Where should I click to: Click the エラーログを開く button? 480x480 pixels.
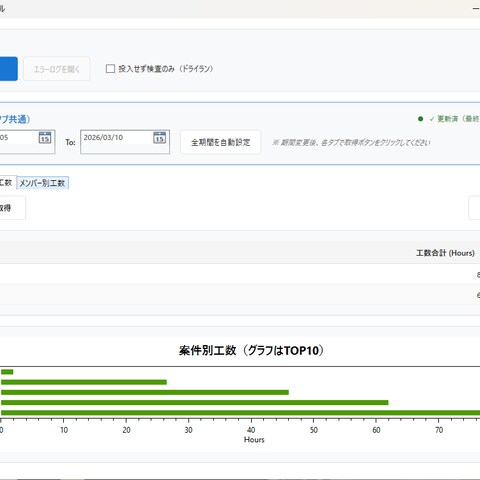click(57, 69)
